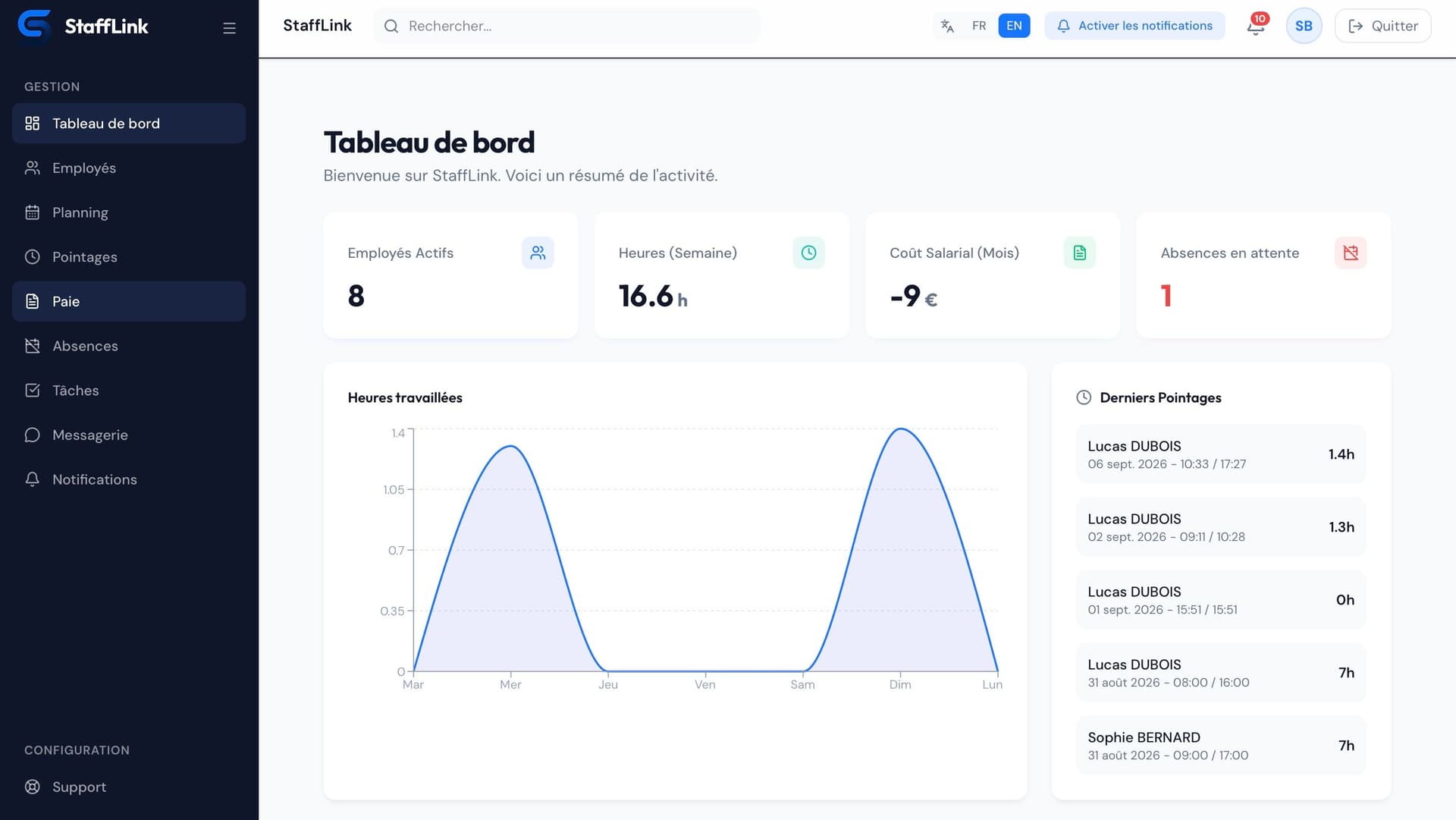Screen dimensions: 1456x820
Task: Click the Messagerie chat bubble icon
Action: [32, 435]
